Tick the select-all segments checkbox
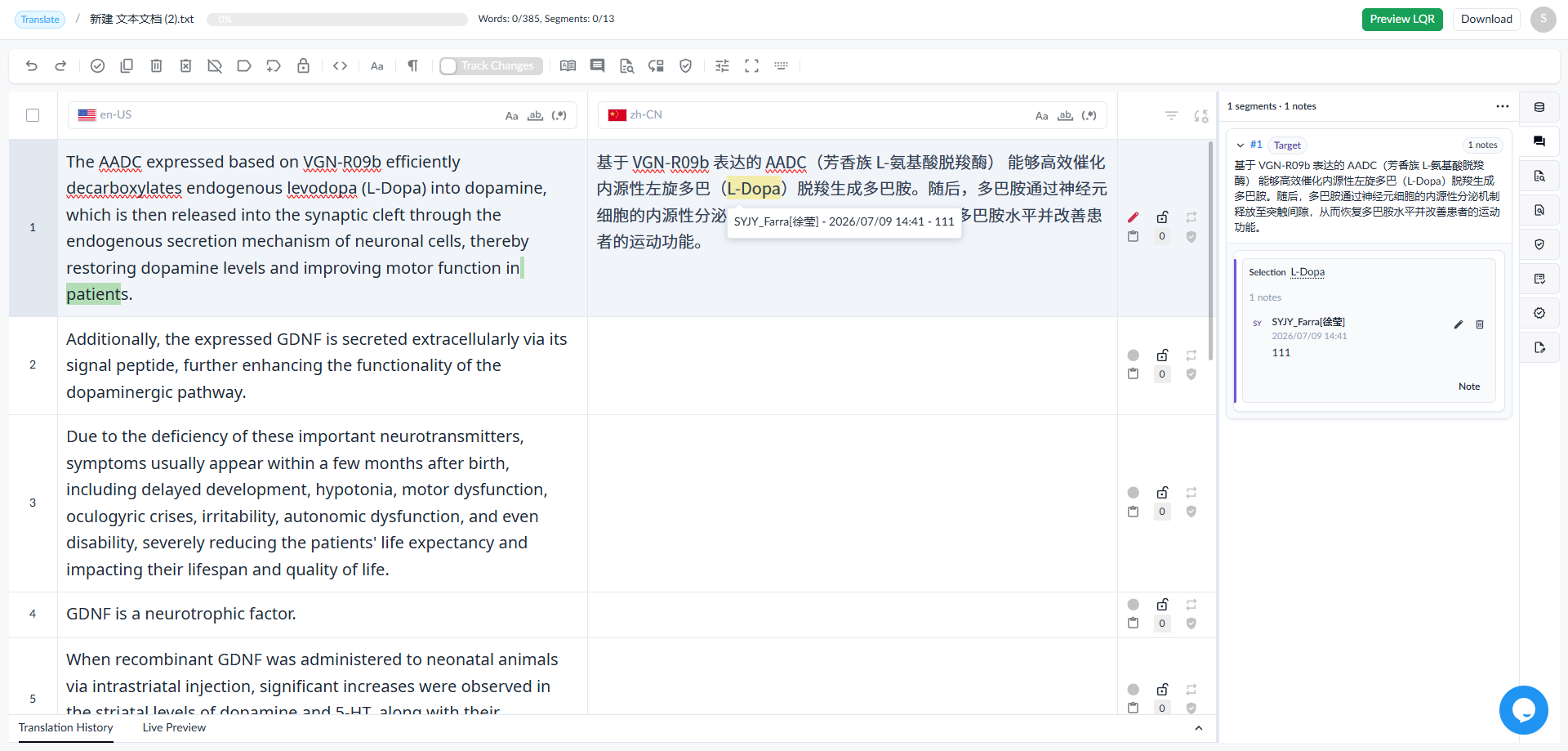The image size is (1568, 751). pyautogui.click(x=33, y=115)
